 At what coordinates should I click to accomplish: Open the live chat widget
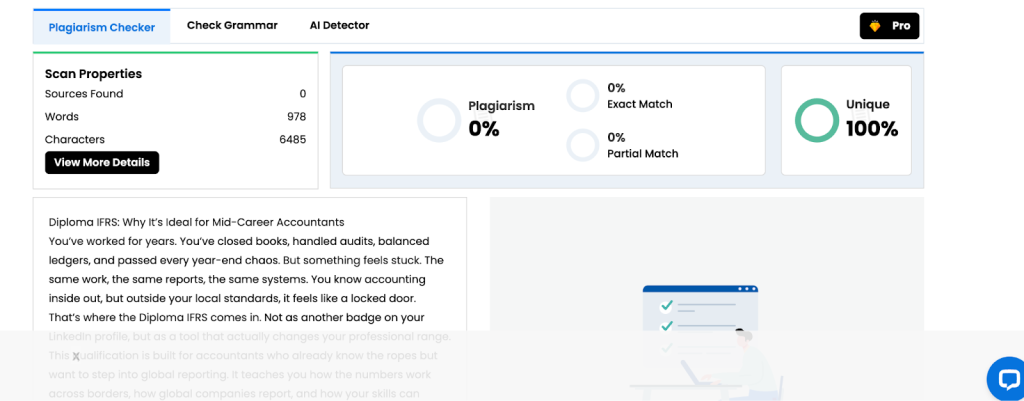pos(1005,378)
